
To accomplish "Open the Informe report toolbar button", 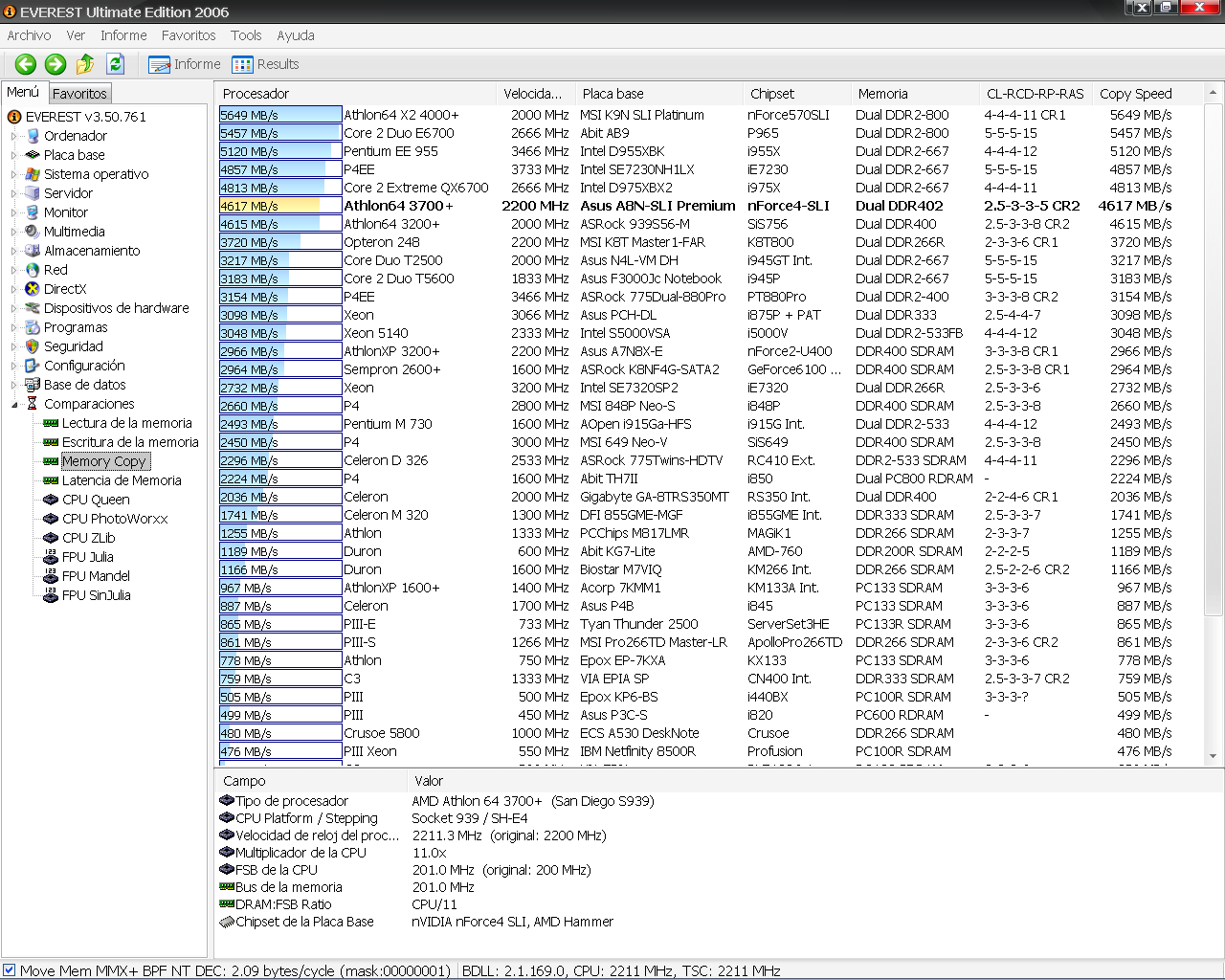I will pos(185,64).
